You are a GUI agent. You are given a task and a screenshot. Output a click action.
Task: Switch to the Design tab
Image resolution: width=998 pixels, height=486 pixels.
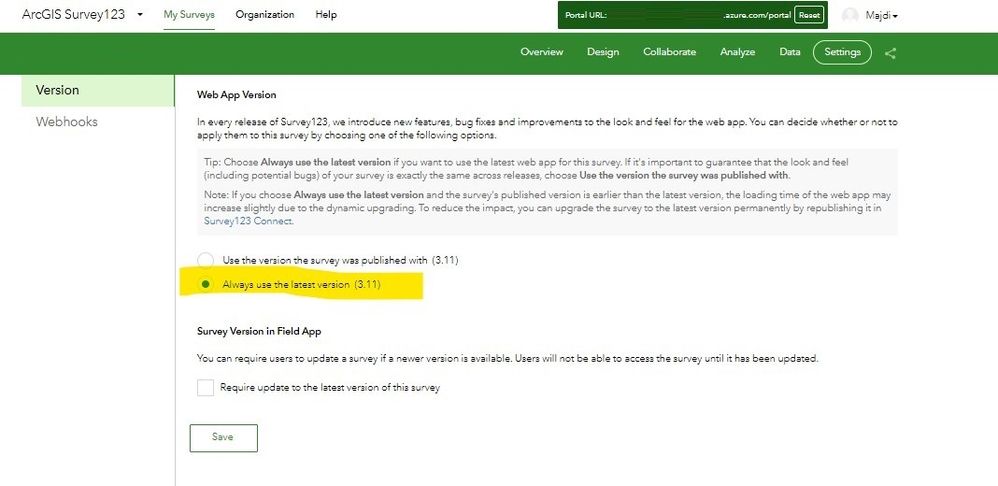click(603, 52)
